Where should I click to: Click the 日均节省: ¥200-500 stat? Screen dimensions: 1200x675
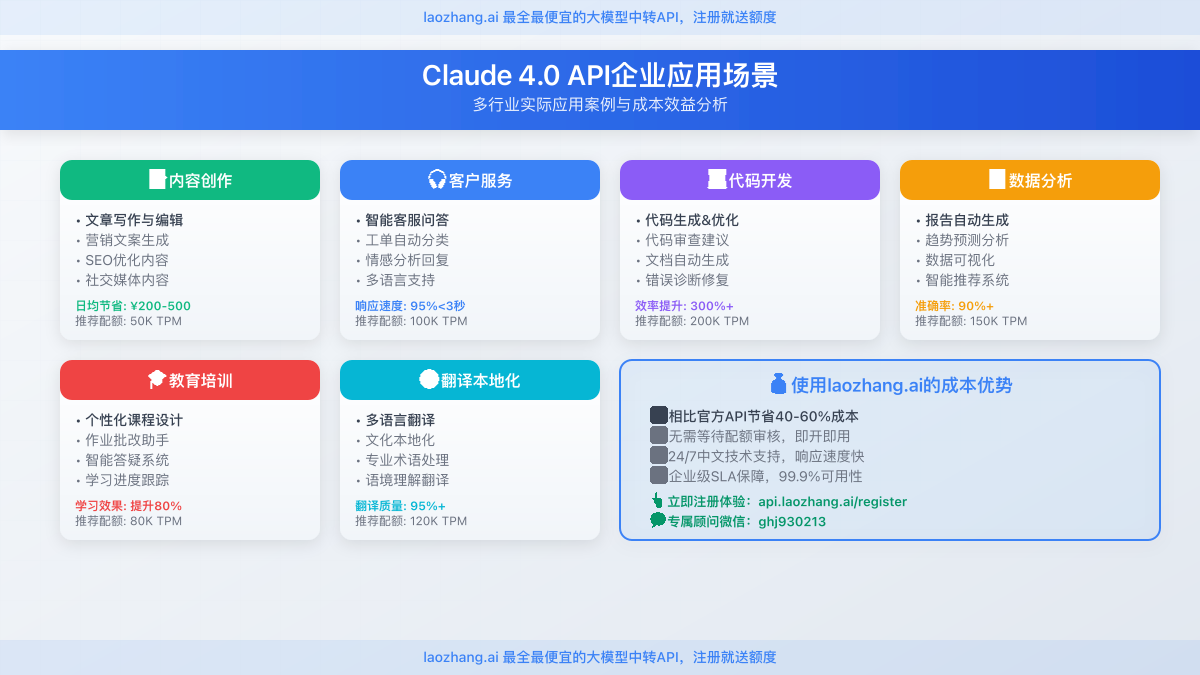(x=133, y=306)
